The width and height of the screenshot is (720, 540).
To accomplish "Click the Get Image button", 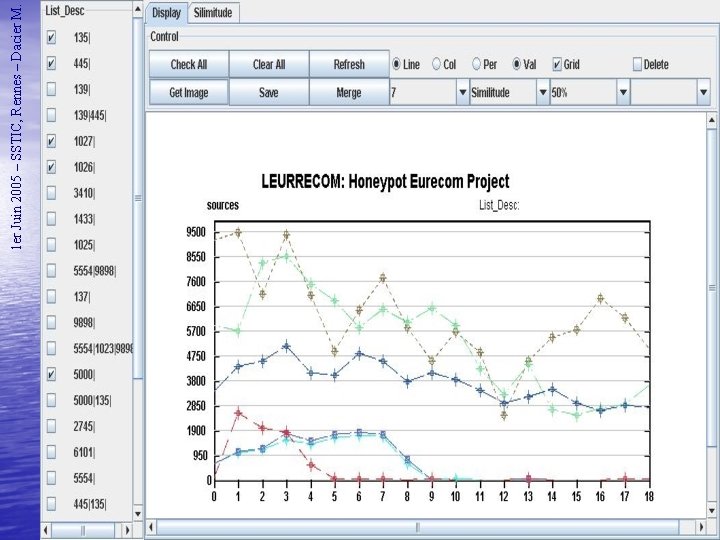I will click(x=189, y=92).
